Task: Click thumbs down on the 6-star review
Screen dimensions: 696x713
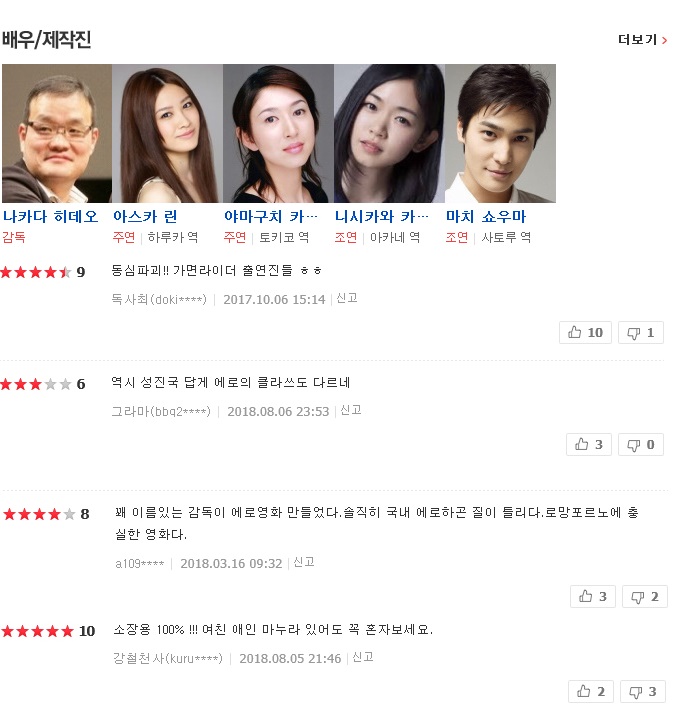Action: (x=641, y=444)
